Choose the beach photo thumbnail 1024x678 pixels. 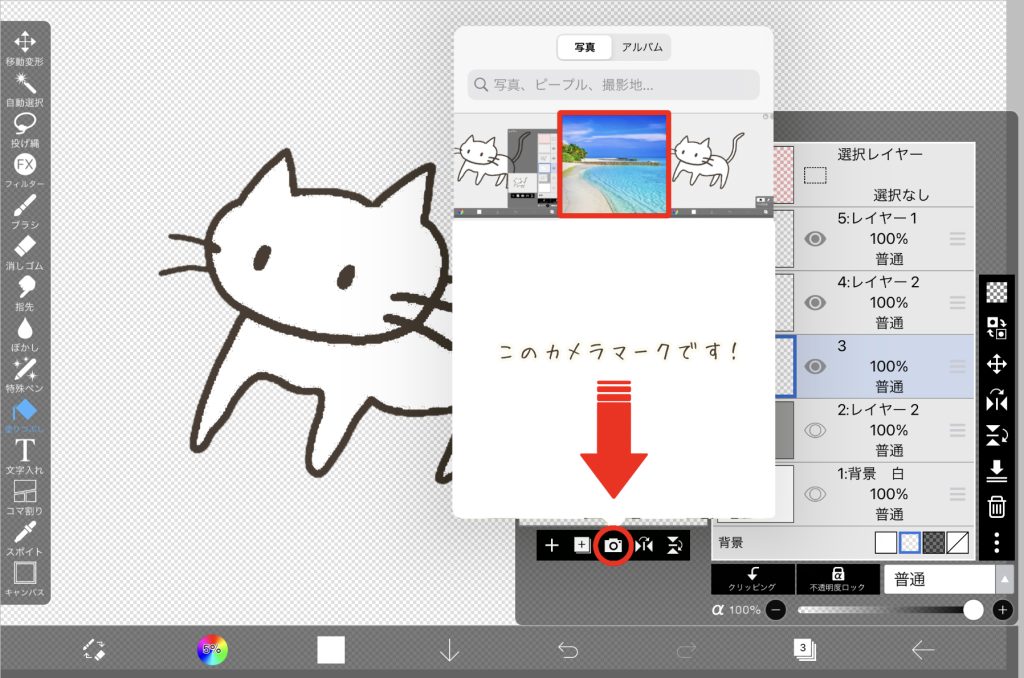(x=613, y=164)
